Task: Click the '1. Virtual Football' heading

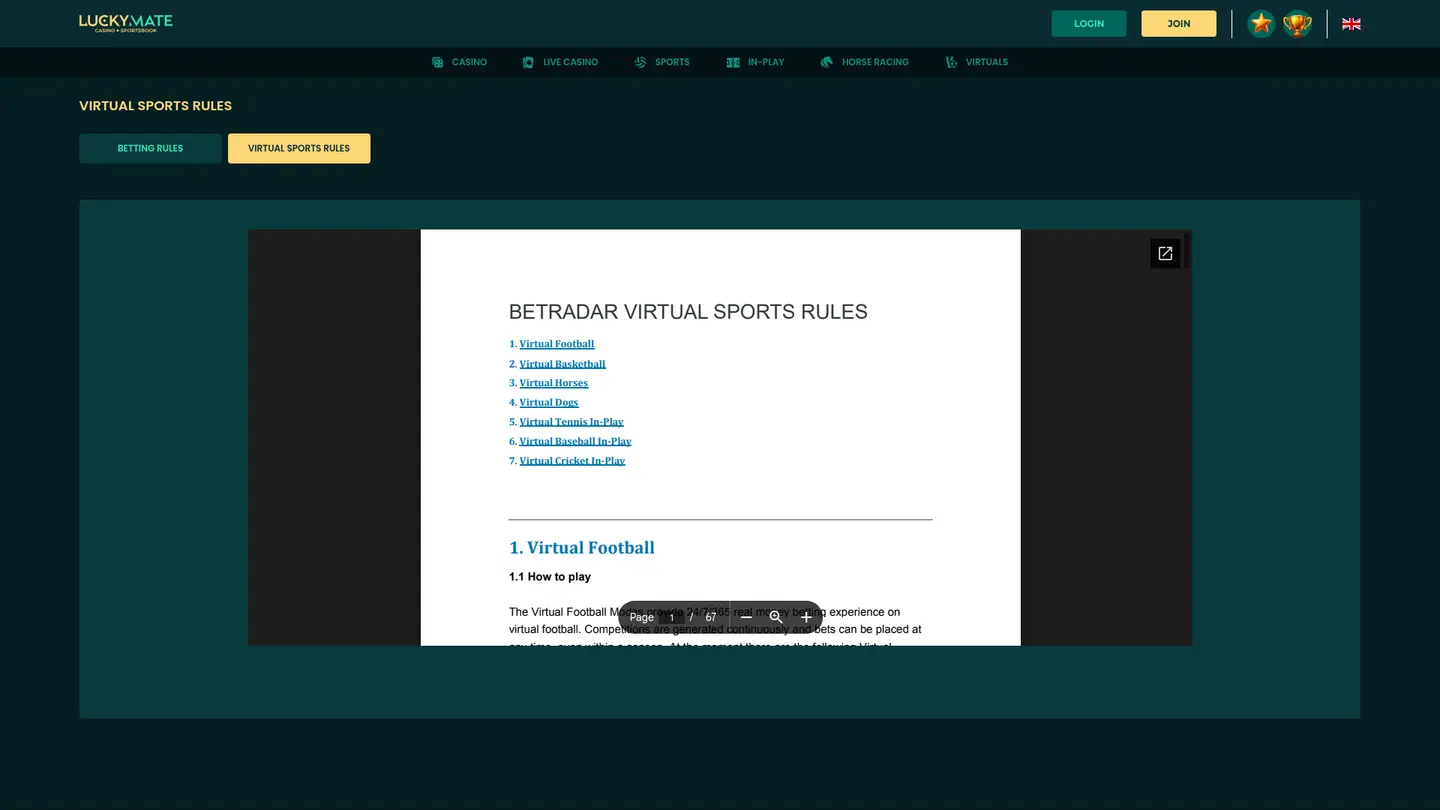Action: pos(582,548)
